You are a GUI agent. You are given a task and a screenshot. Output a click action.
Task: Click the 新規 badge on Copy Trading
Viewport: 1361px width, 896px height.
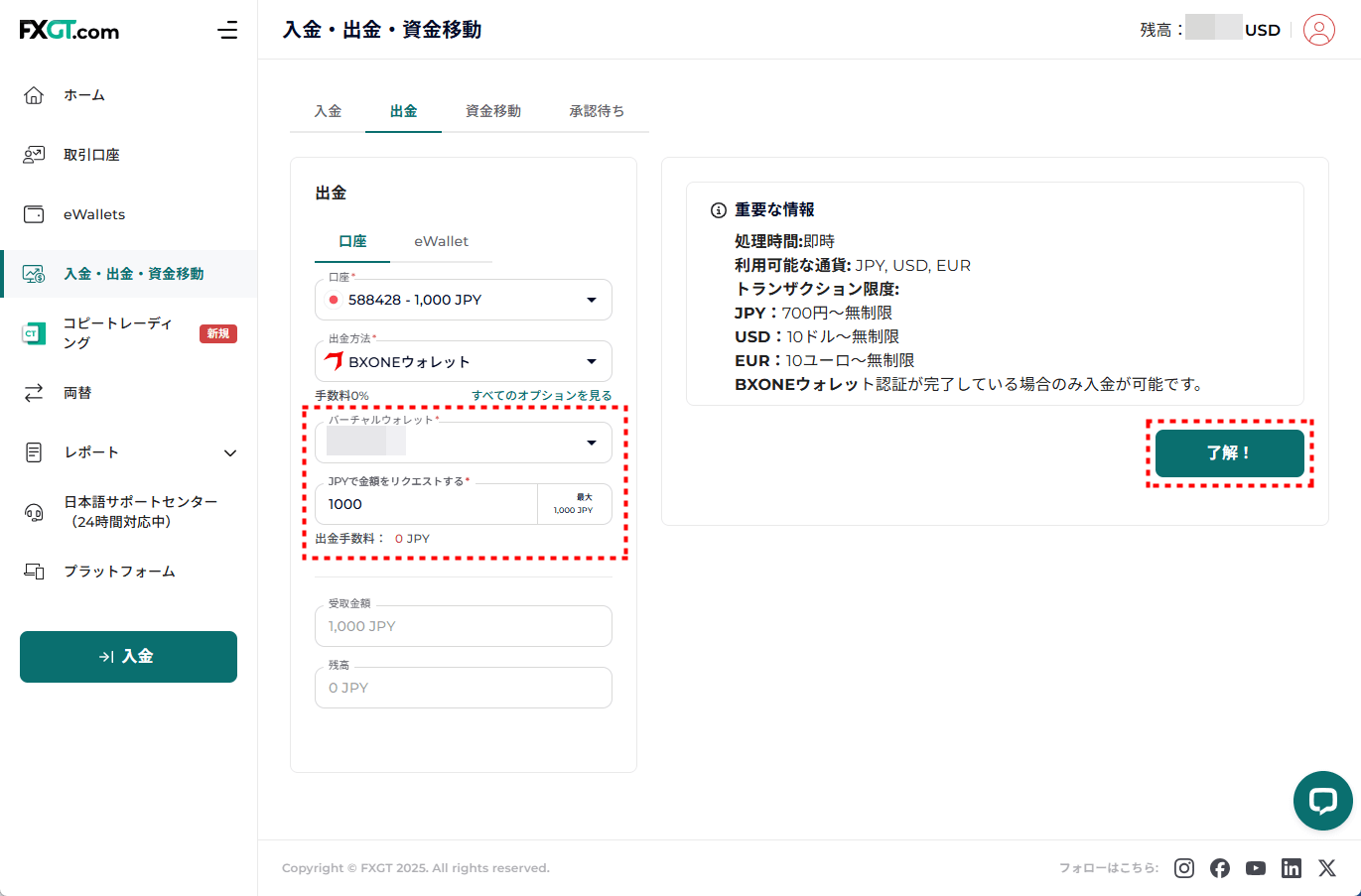tap(218, 333)
